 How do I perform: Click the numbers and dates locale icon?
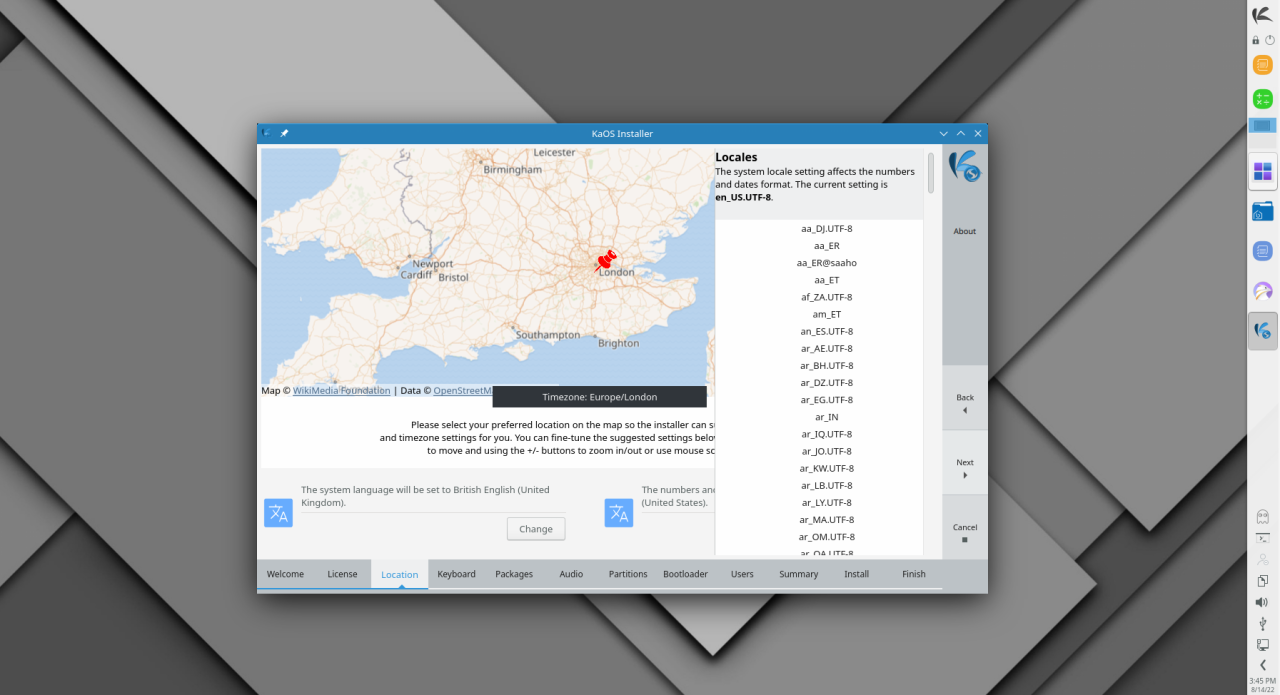pos(619,513)
